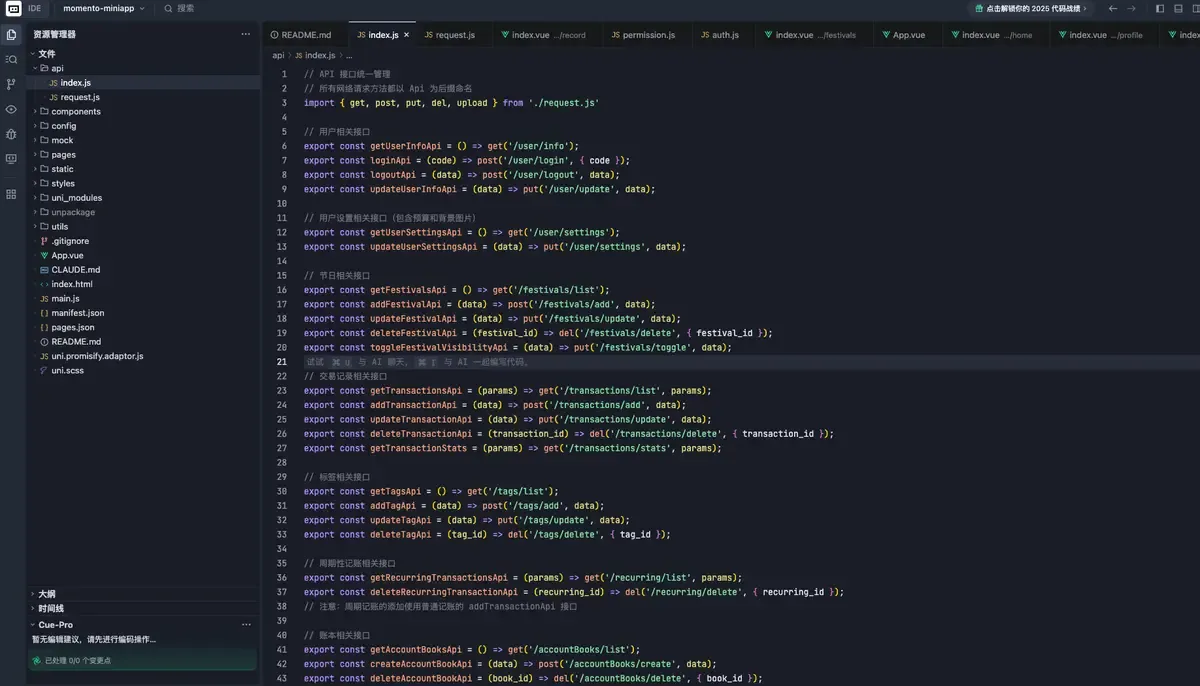Click the brackets icon beside manifest.json
The image size is (1200, 686).
[44, 313]
